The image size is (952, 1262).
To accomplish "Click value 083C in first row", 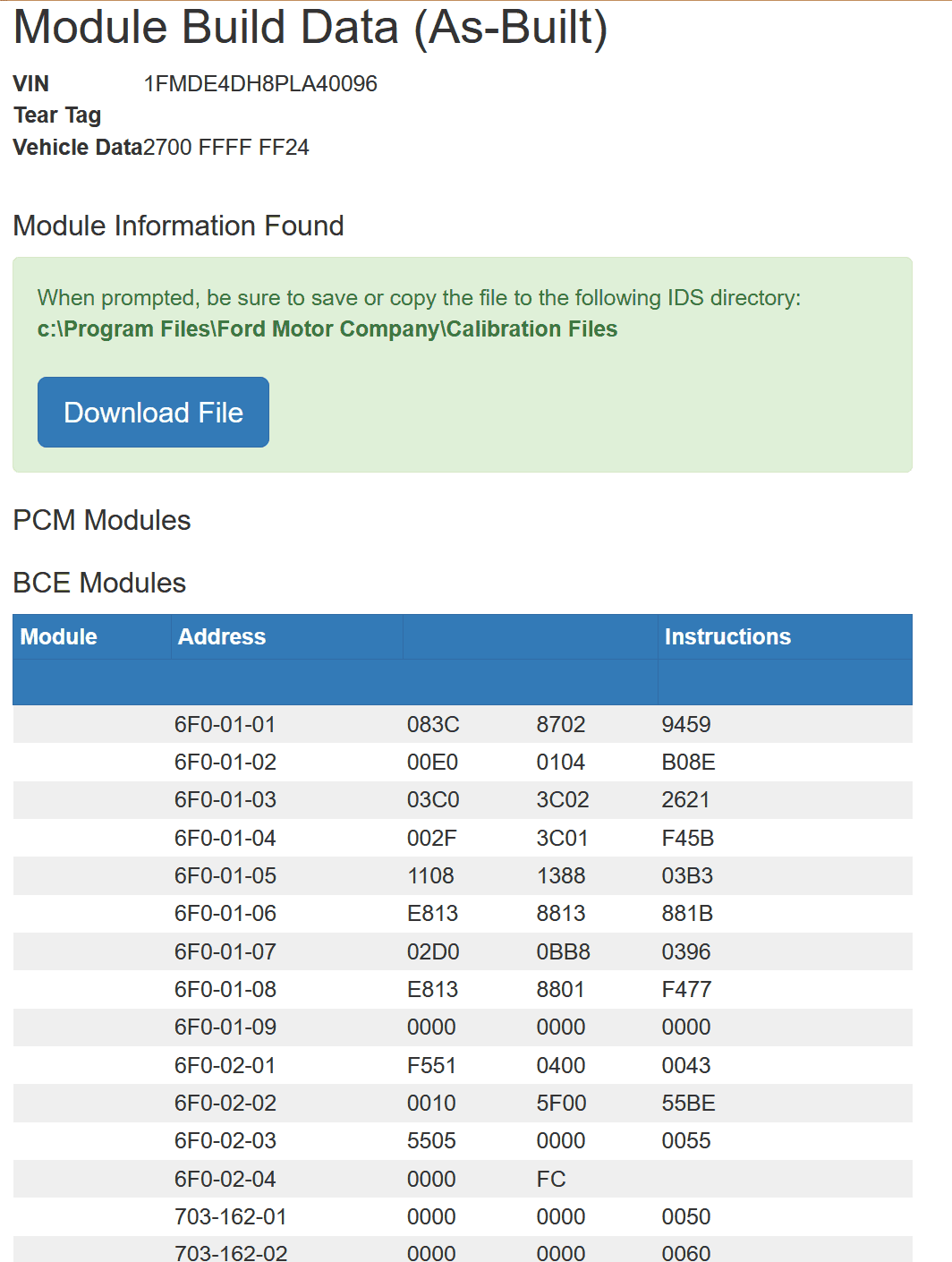I will click(433, 724).
